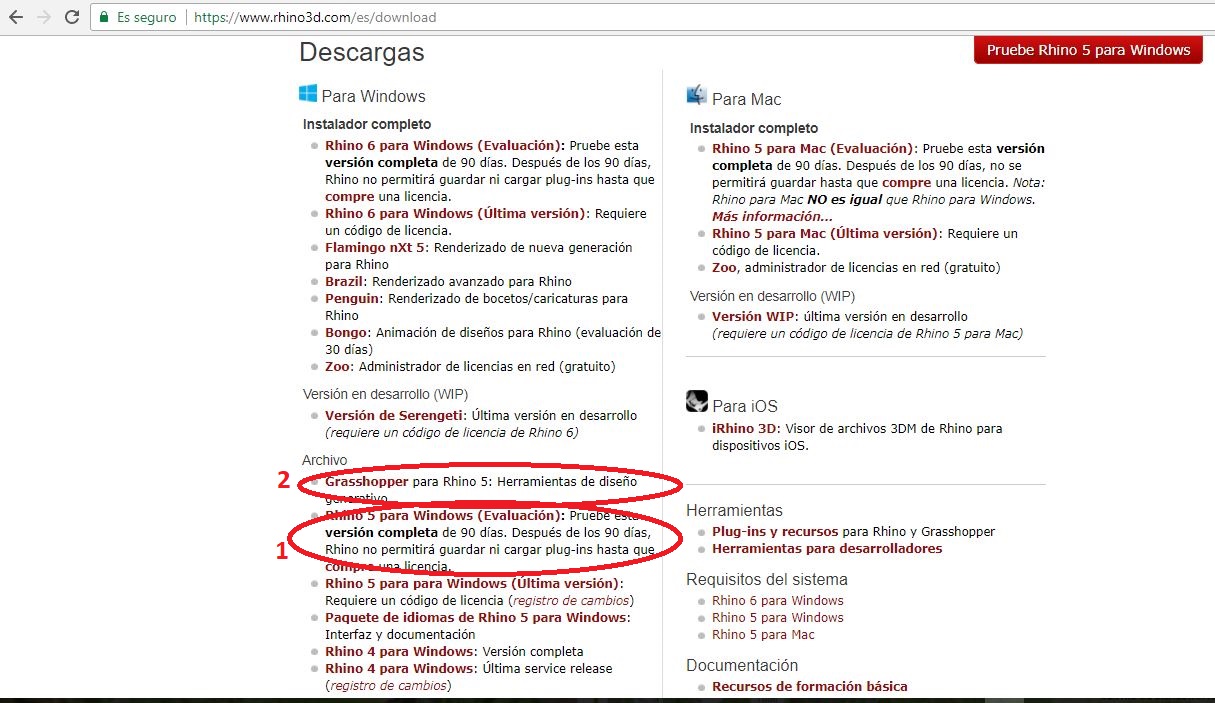Click the Archivo subsection label
Image resolution: width=1215 pixels, height=703 pixels.
pos(324,460)
